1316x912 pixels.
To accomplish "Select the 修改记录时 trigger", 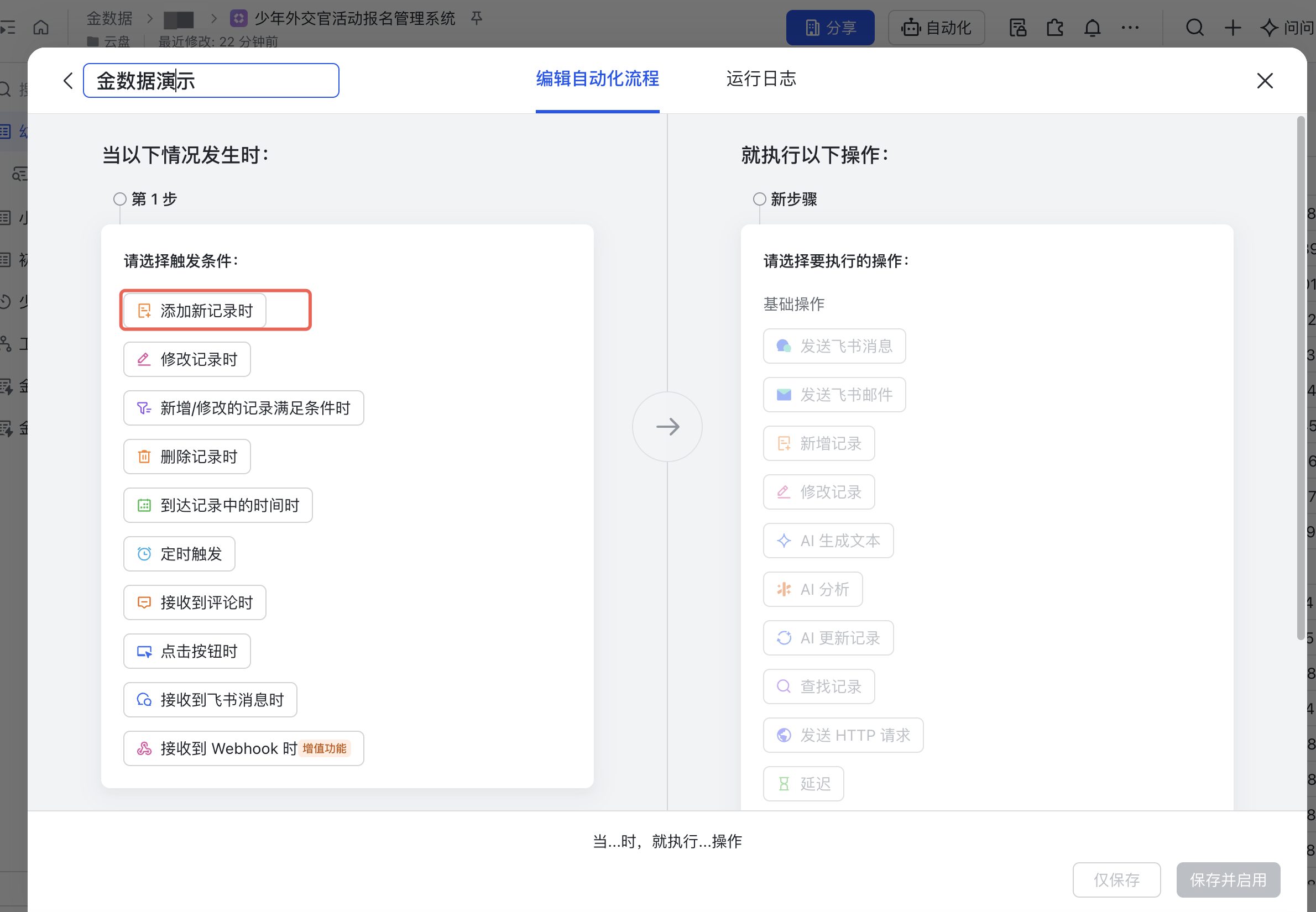I will 187,359.
